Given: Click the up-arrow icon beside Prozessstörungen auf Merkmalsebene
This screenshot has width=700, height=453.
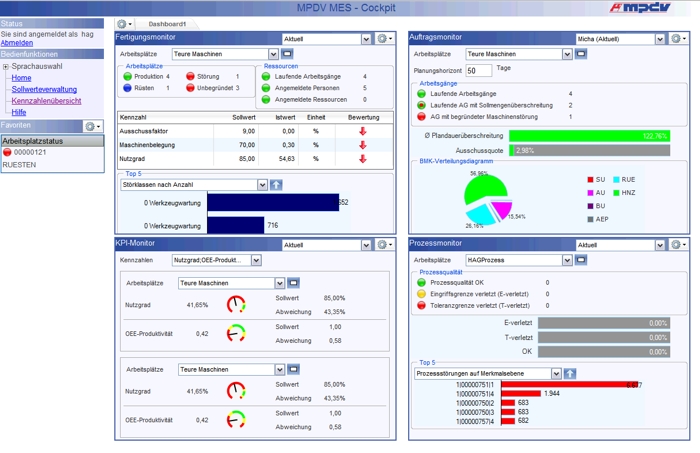Looking at the screenshot, I should 570,374.
